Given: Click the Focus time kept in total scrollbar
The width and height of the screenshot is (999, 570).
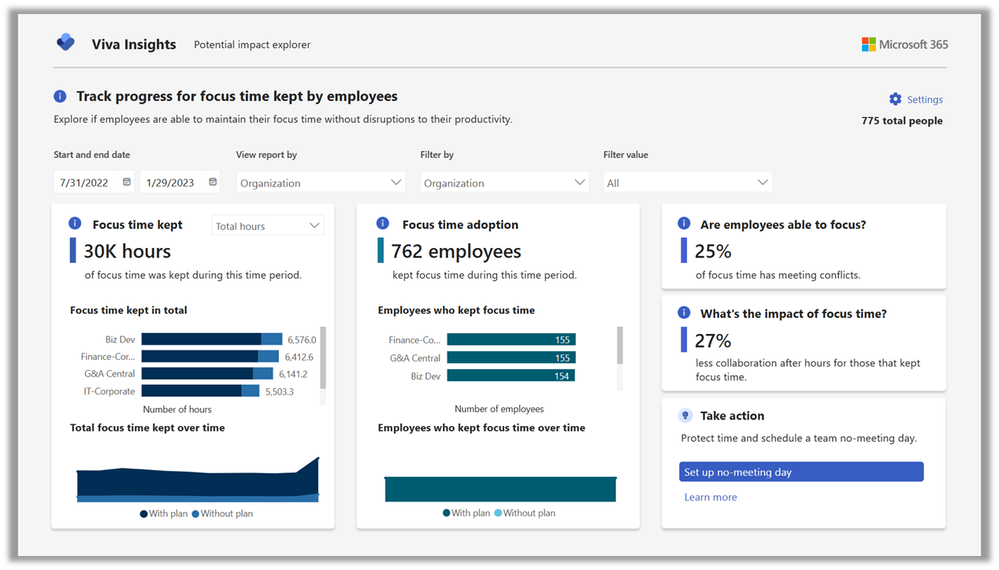Looking at the screenshot, I should pos(323,358).
